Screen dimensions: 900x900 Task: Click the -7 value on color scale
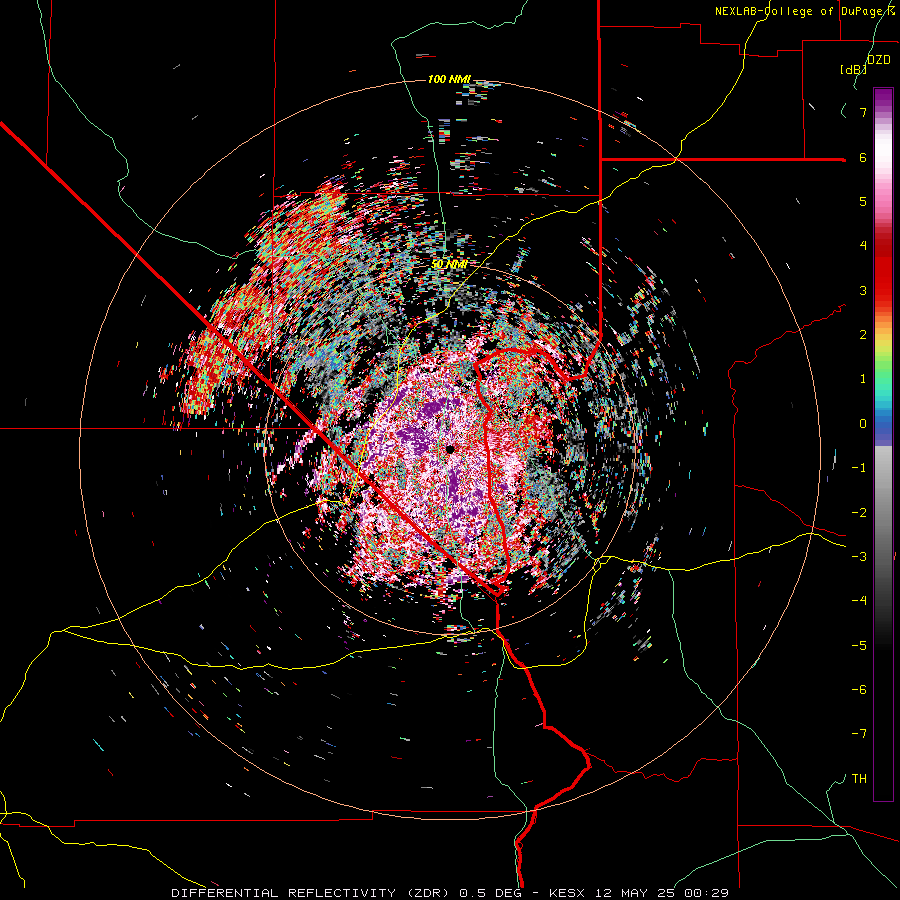859,734
